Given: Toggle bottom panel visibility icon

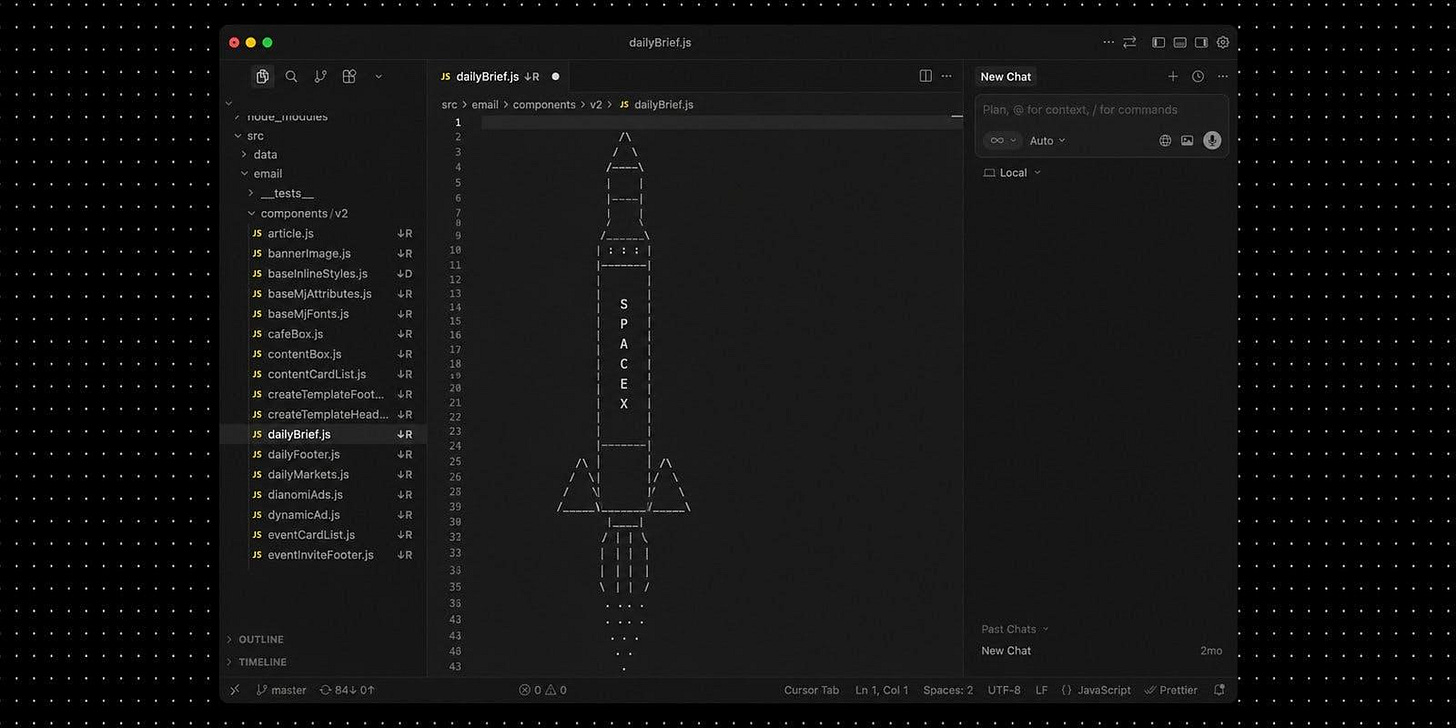Looking at the screenshot, I should click(1180, 42).
